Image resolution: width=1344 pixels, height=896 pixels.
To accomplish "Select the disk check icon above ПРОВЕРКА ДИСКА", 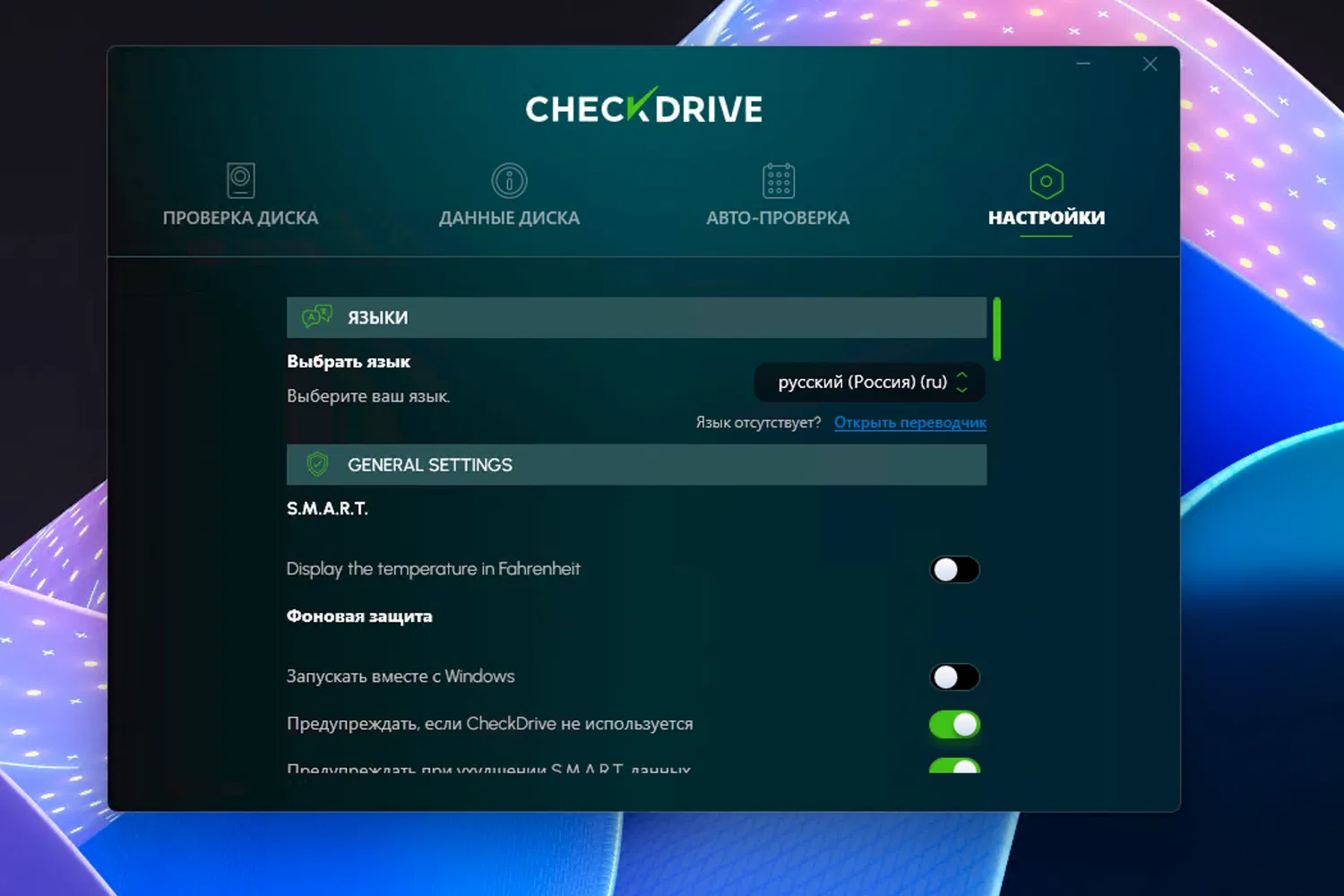I will 239,180.
